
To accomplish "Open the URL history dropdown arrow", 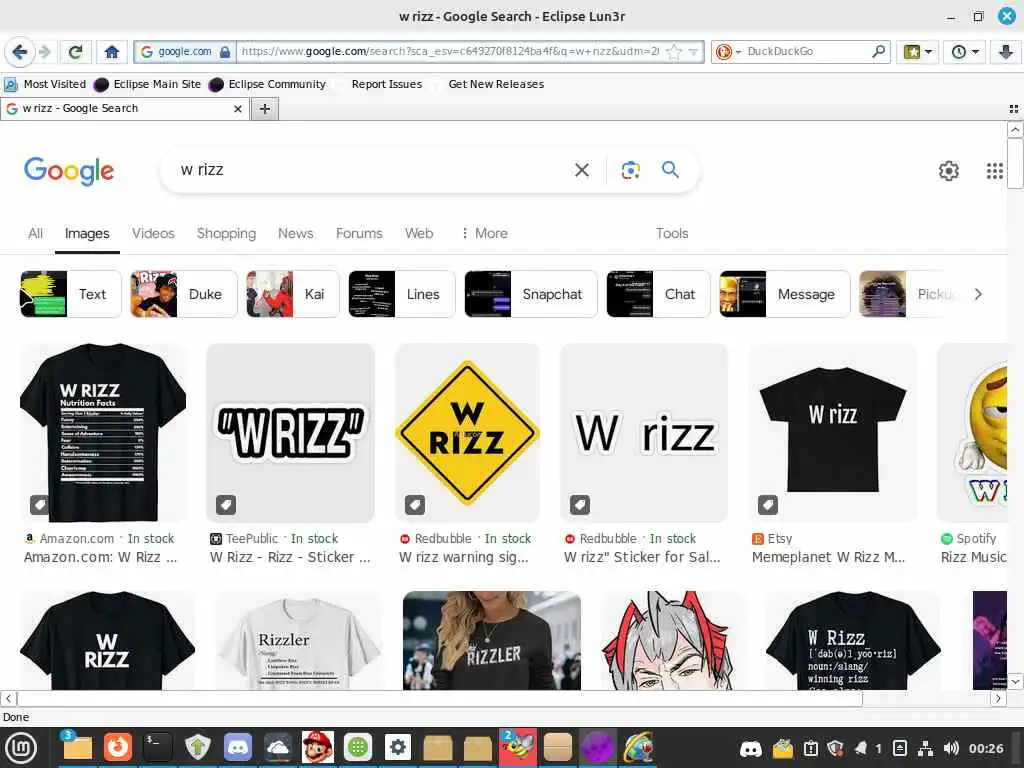I will pyautogui.click(x=694, y=52).
